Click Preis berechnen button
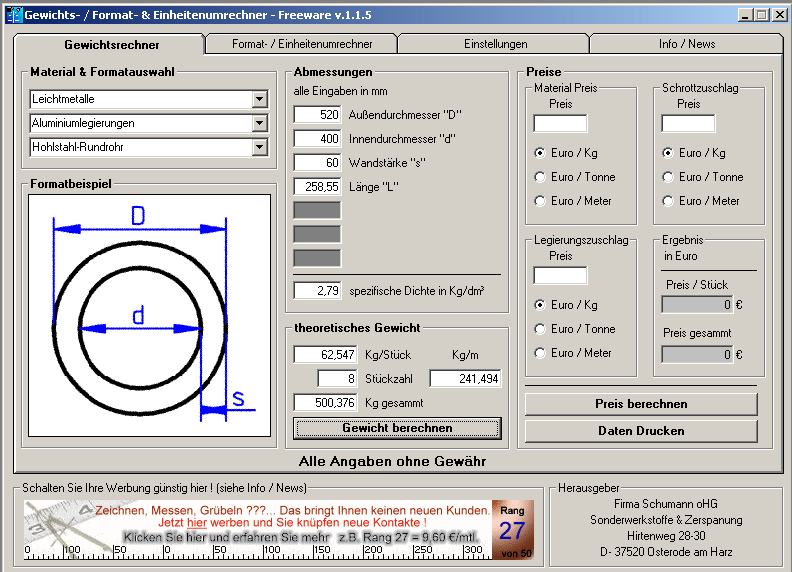Image resolution: width=792 pixels, height=572 pixels. [641, 404]
